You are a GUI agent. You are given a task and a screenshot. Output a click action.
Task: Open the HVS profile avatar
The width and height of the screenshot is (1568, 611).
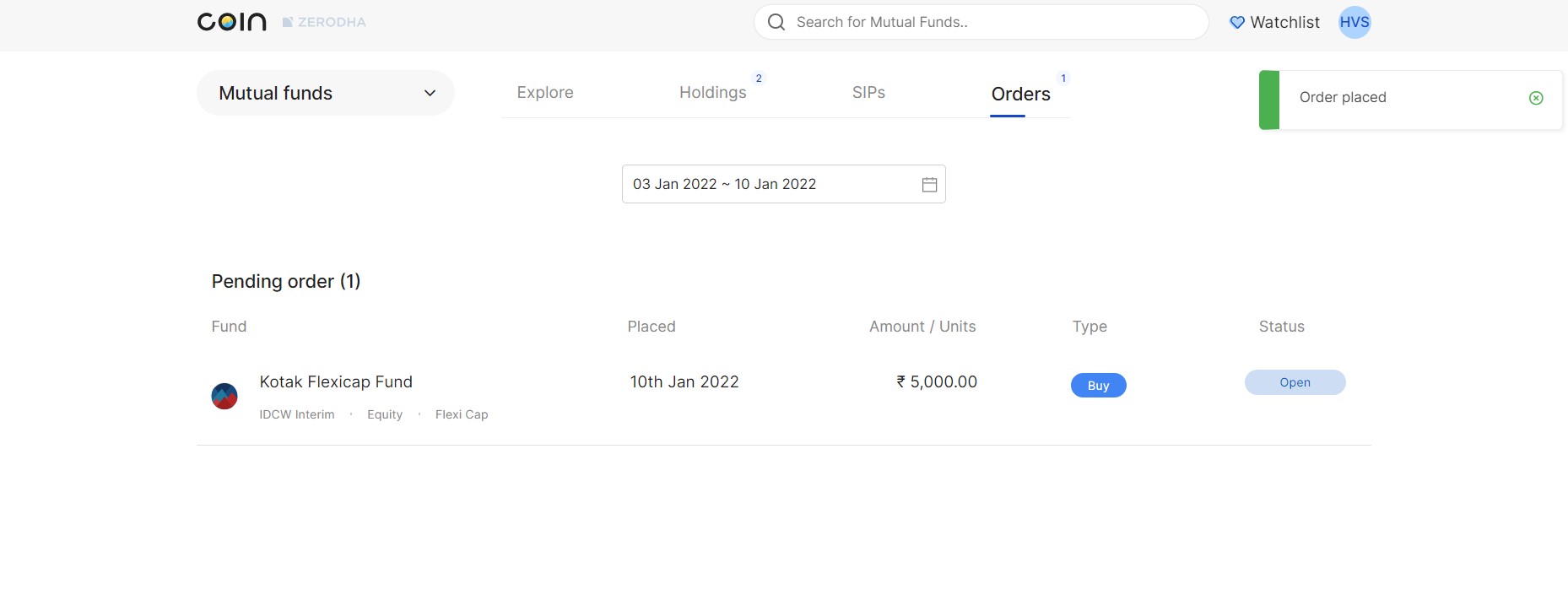pyautogui.click(x=1354, y=22)
